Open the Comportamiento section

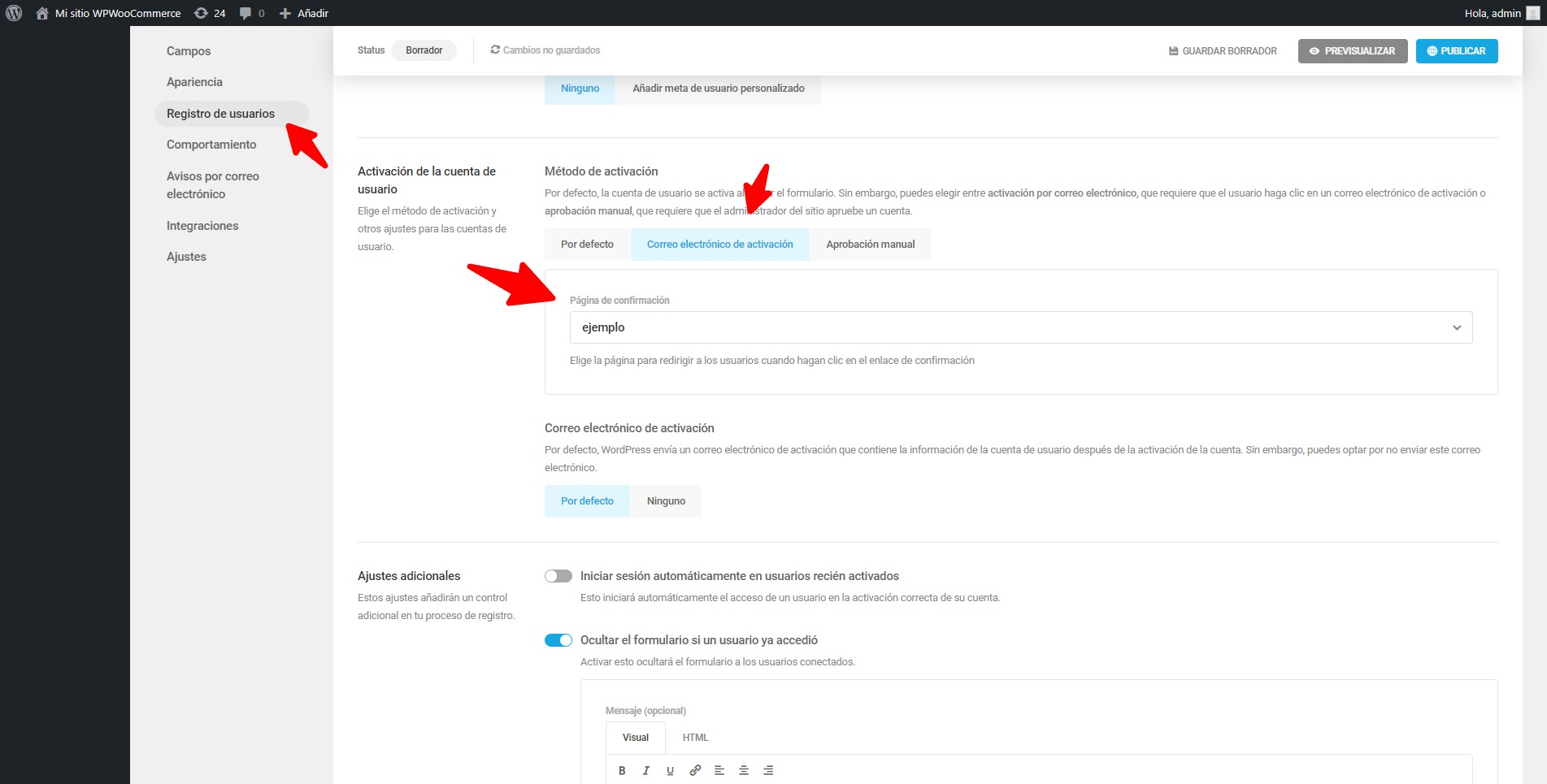(211, 145)
